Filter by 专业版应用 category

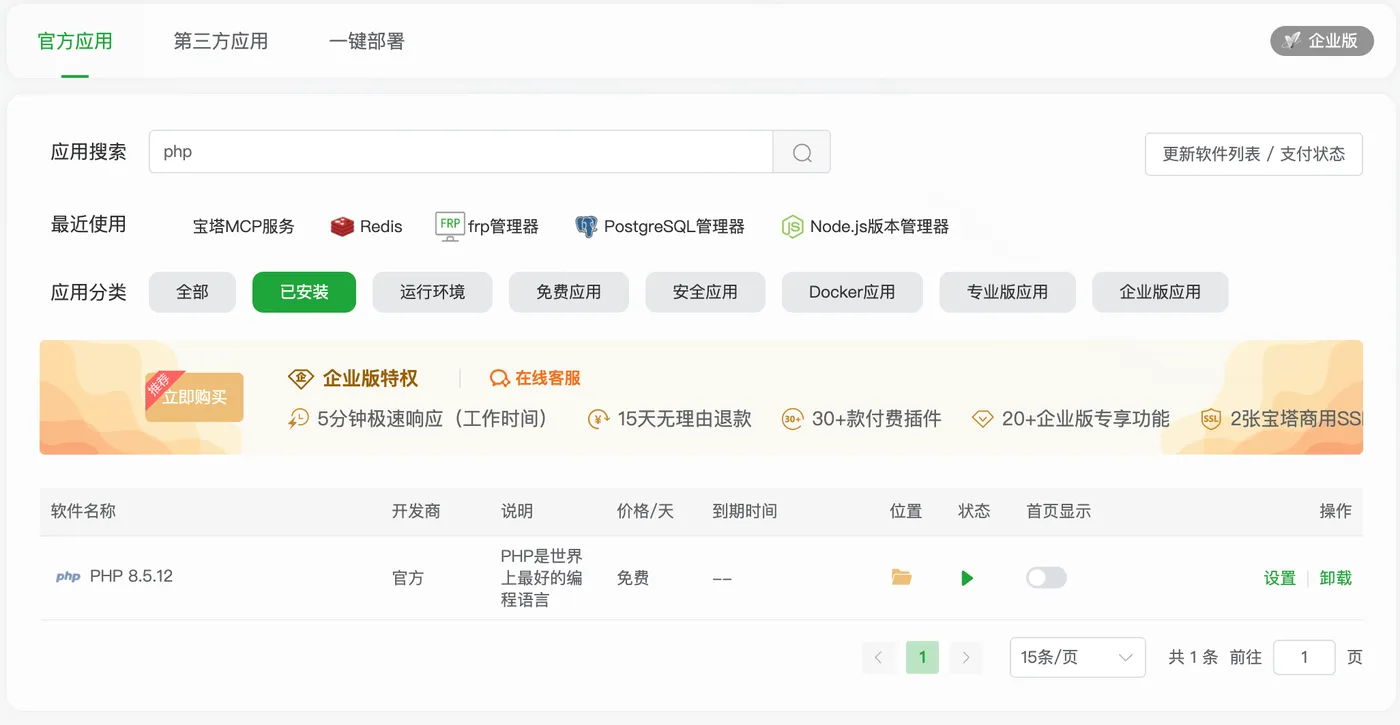click(x=1007, y=292)
